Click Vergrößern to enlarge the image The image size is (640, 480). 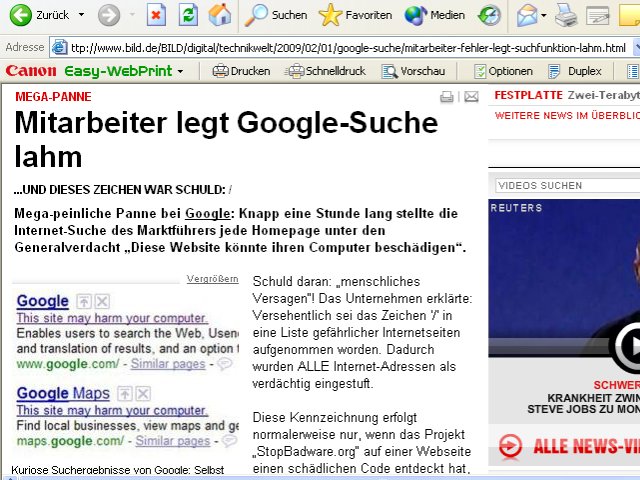[212, 279]
